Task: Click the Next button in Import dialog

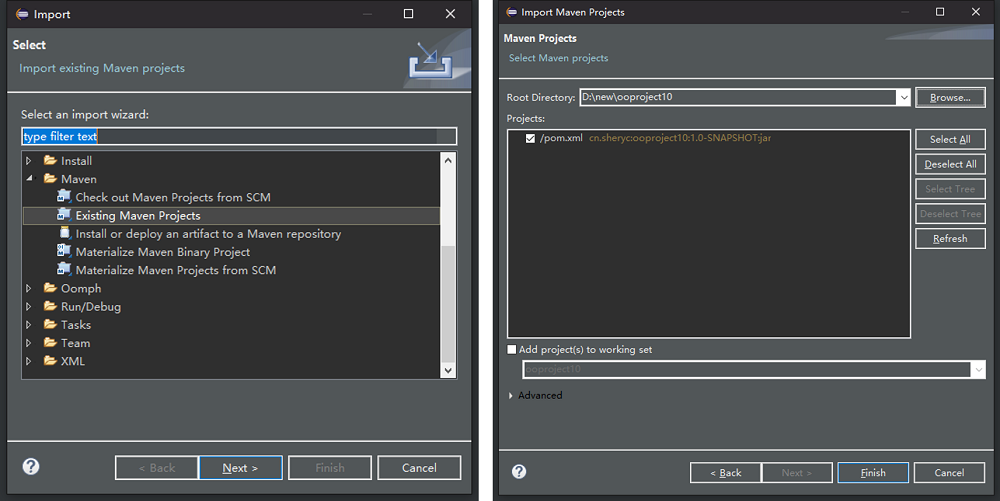Action: (x=240, y=467)
